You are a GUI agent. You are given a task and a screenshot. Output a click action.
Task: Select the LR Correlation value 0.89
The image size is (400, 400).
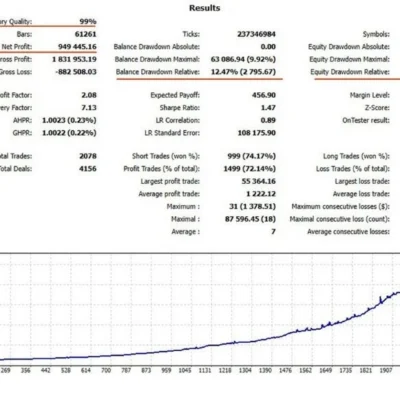coord(268,120)
